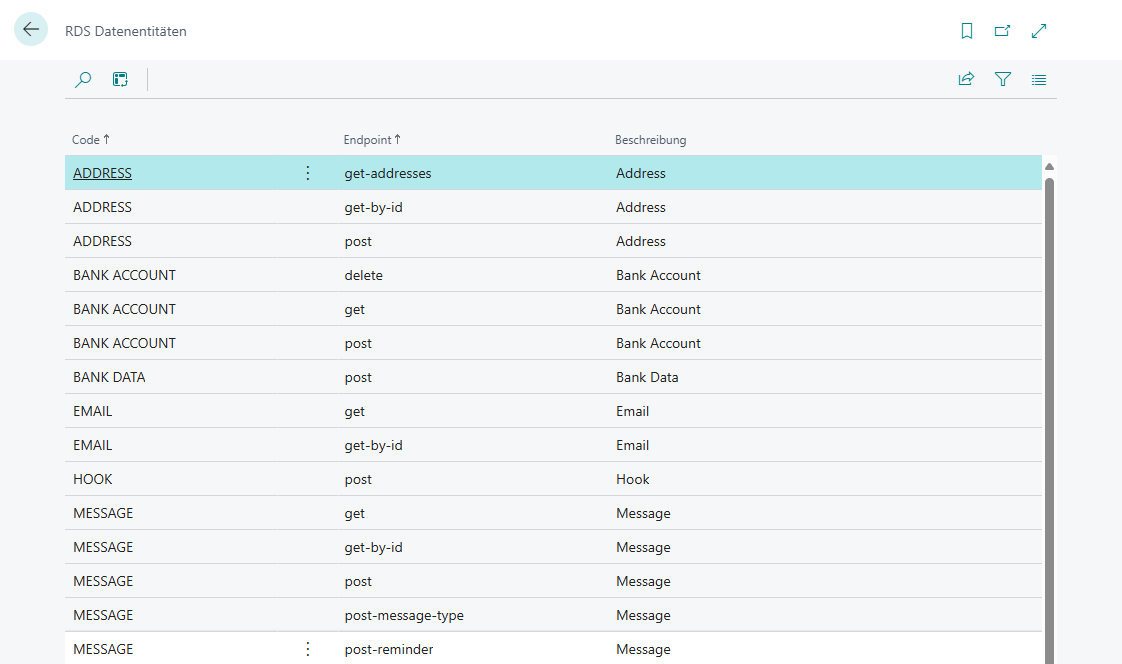1122x664 pixels.
Task: Select the Analysemodus icon next to search
Action: 120,79
